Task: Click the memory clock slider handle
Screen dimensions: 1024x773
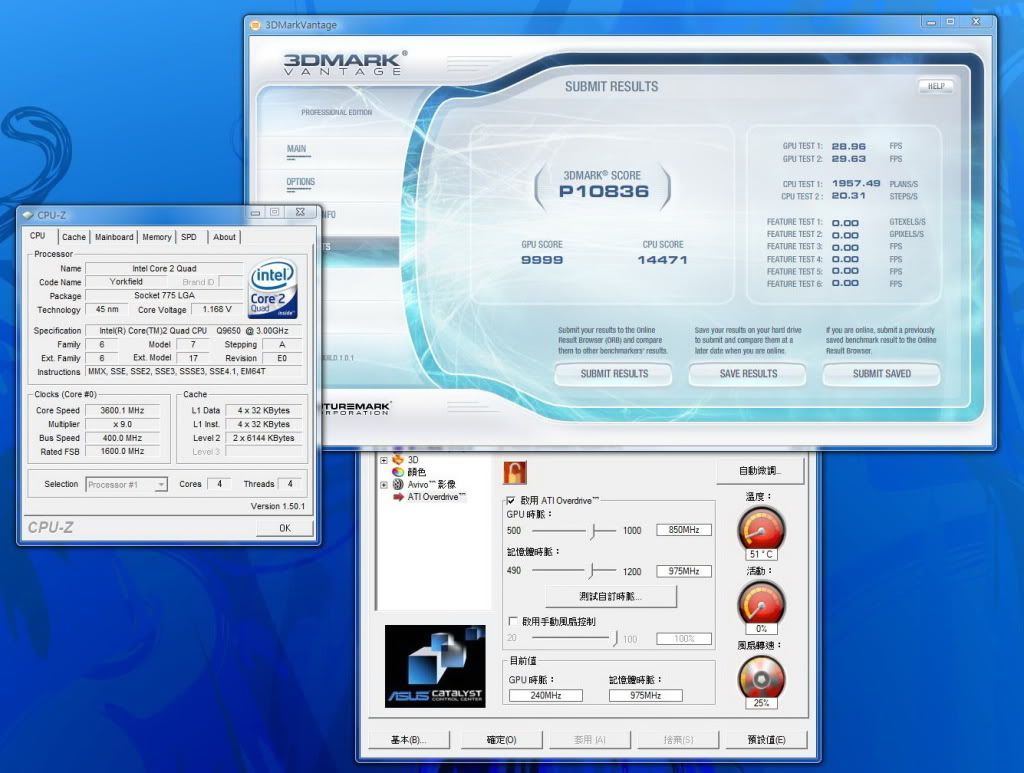Action: pyautogui.click(x=591, y=571)
